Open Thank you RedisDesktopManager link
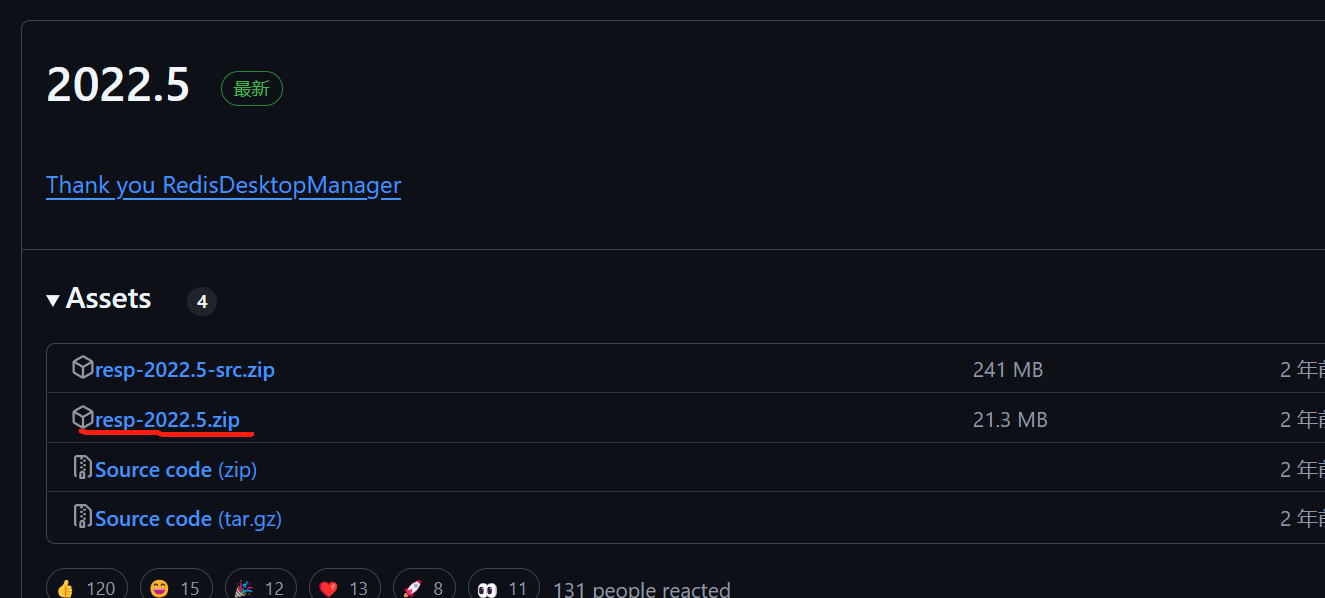The height and width of the screenshot is (598, 1325). 223,185
